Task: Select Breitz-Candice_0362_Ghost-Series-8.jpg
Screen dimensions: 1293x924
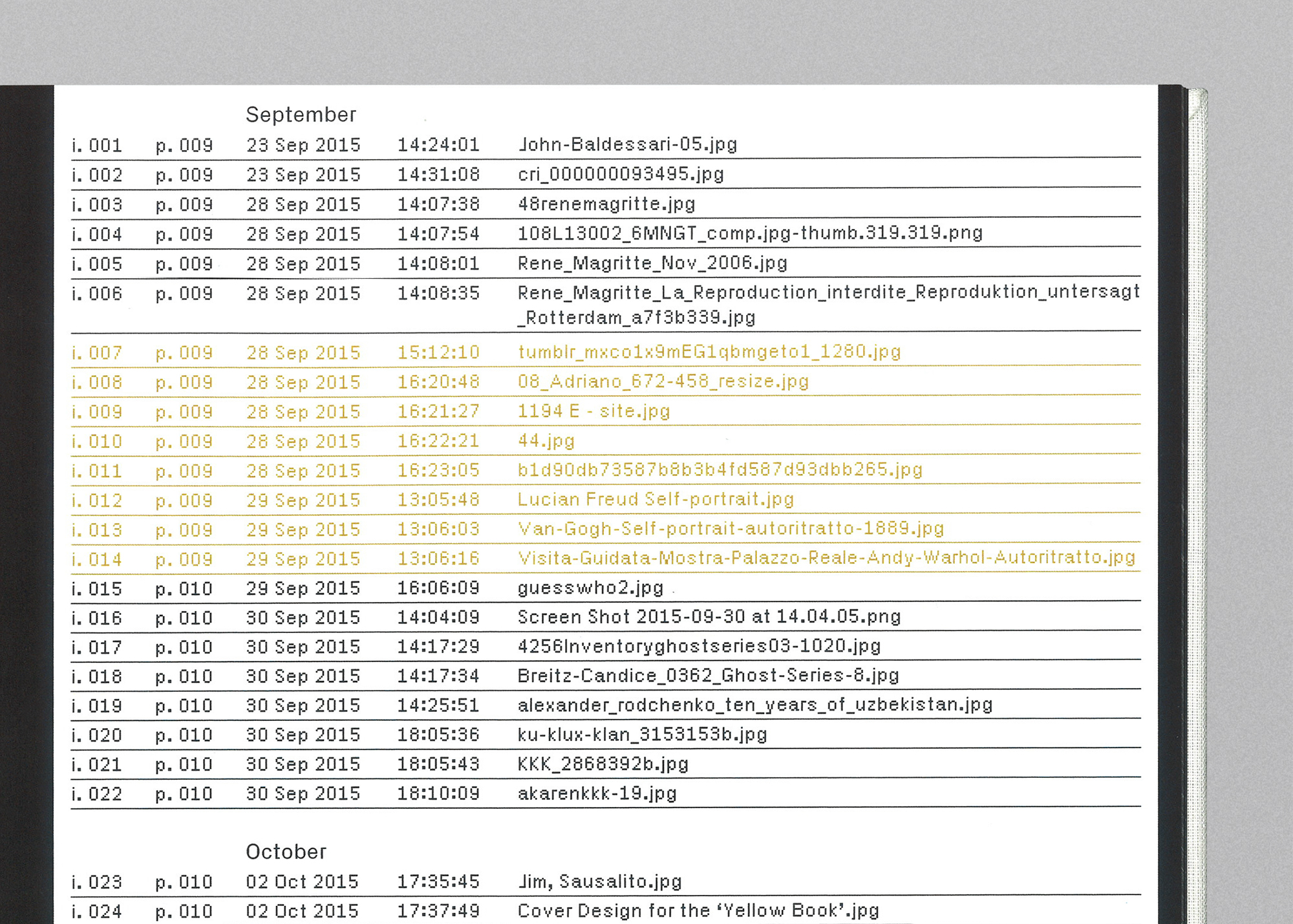Action: click(708, 676)
